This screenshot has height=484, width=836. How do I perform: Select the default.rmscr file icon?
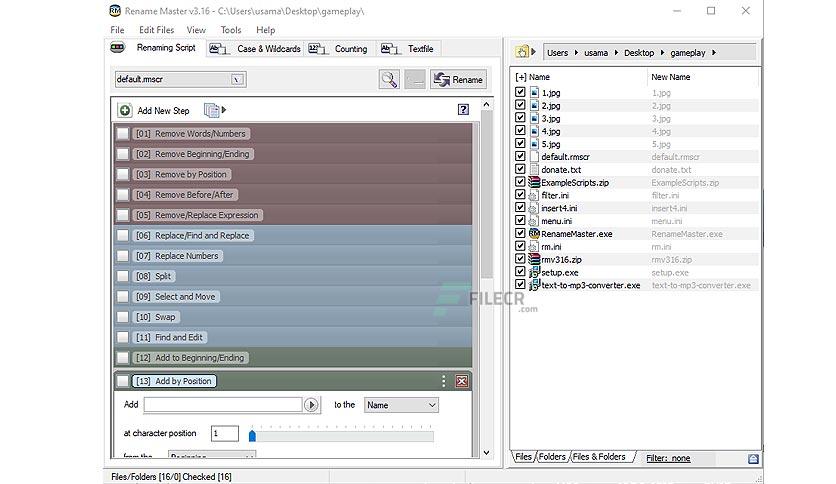(x=534, y=157)
